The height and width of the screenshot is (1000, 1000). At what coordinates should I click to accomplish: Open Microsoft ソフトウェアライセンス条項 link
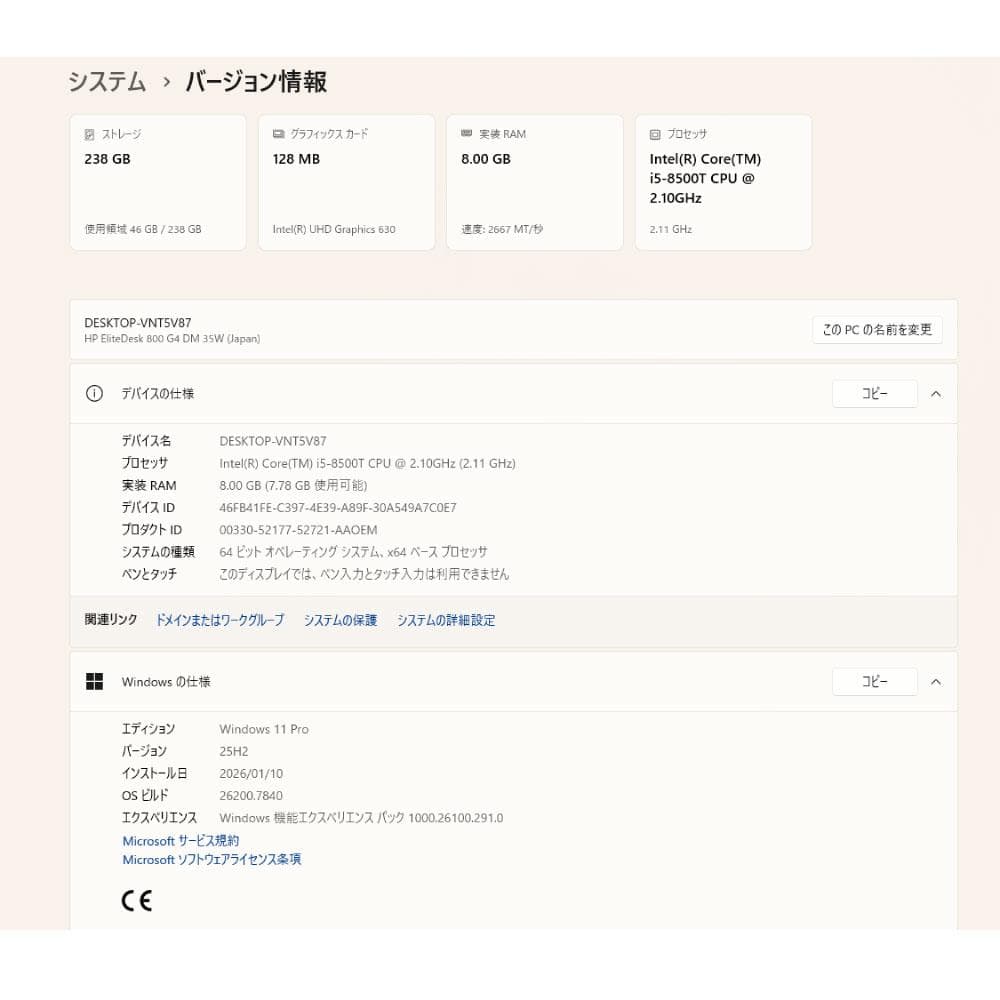(211, 860)
